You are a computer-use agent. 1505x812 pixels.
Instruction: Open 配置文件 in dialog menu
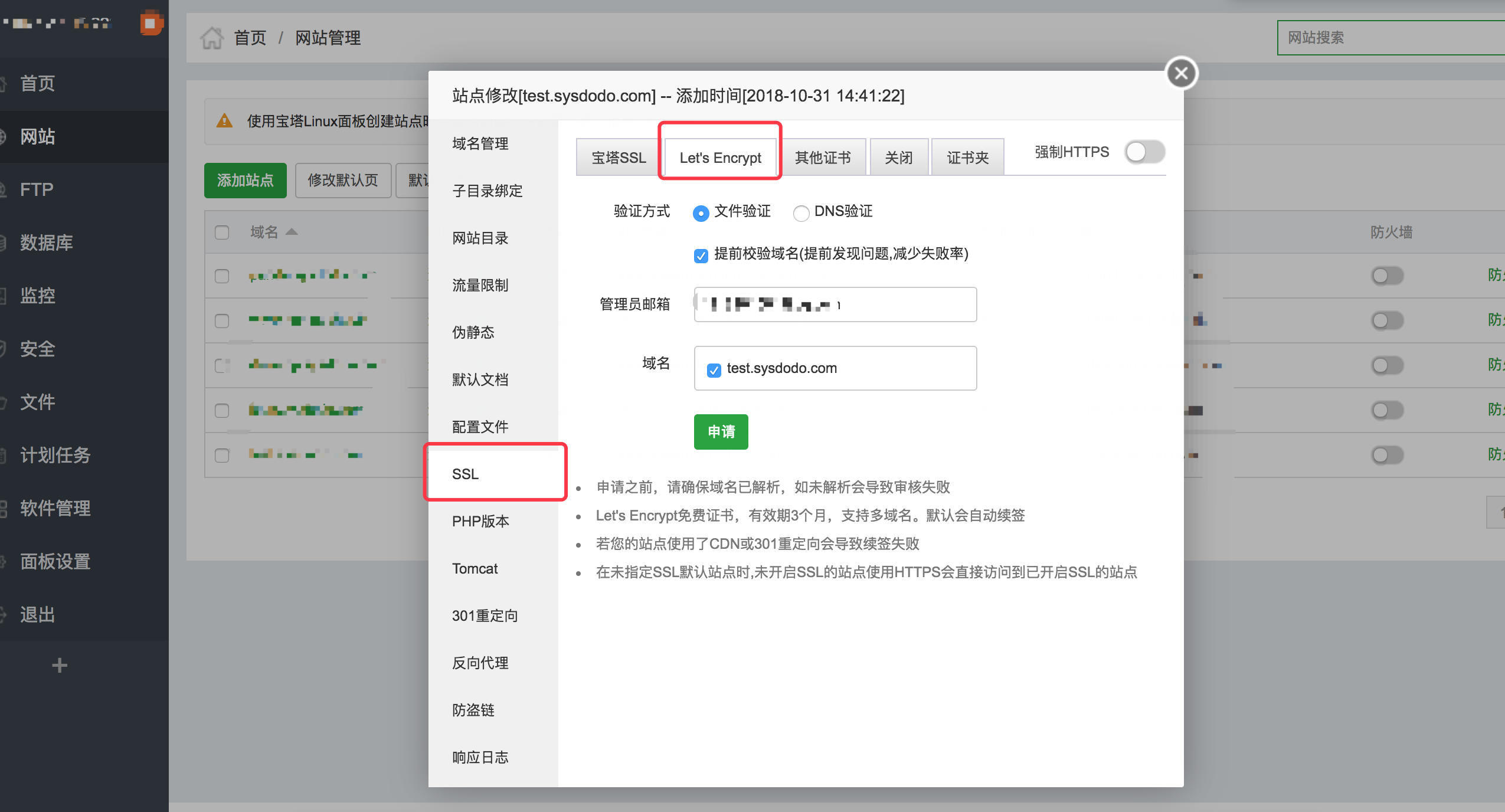493,427
